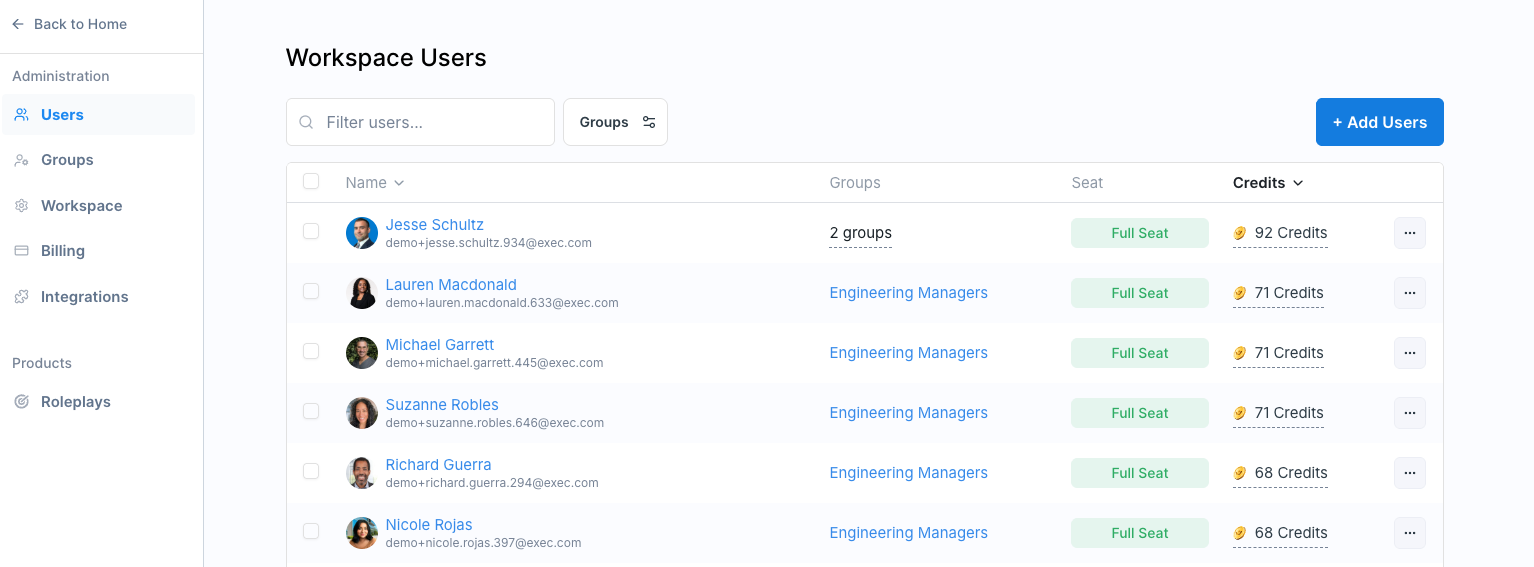Sort by the Credits column header
Image resolution: width=1534 pixels, height=567 pixels.
1268,183
